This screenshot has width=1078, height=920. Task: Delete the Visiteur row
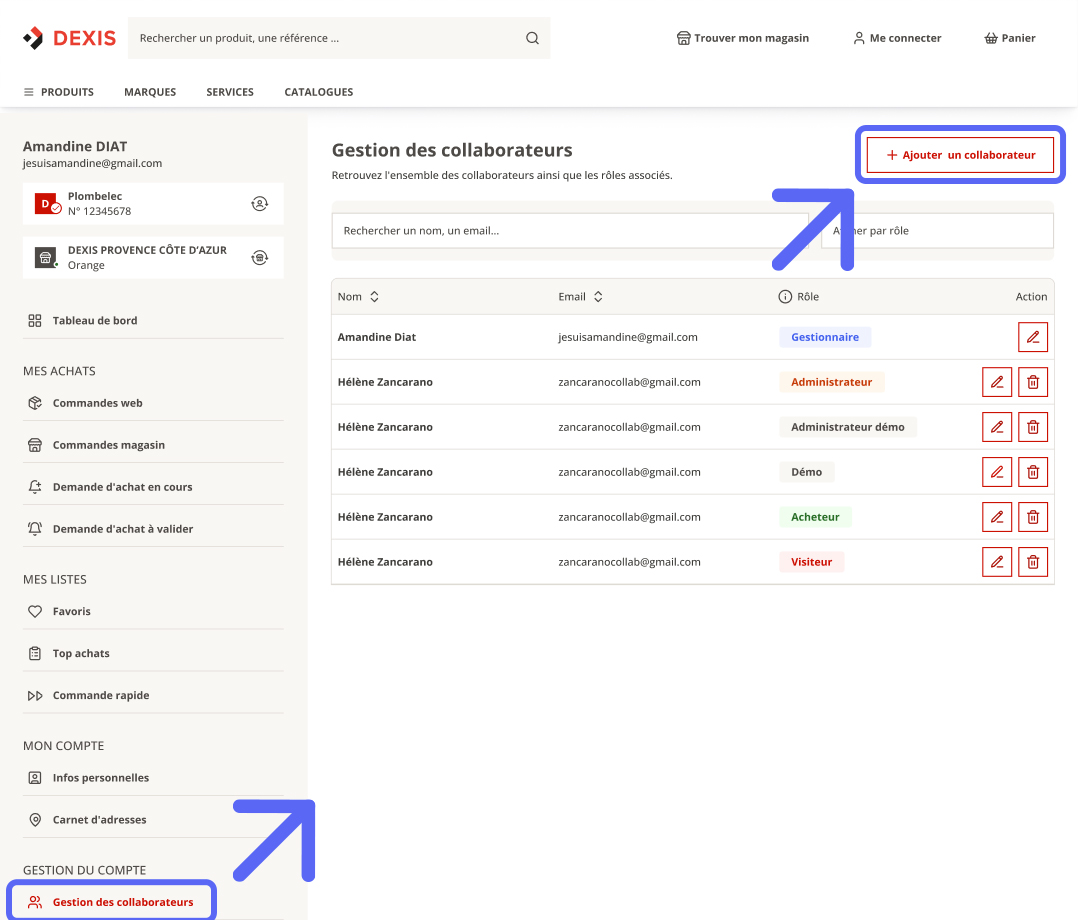pyautogui.click(x=1033, y=562)
